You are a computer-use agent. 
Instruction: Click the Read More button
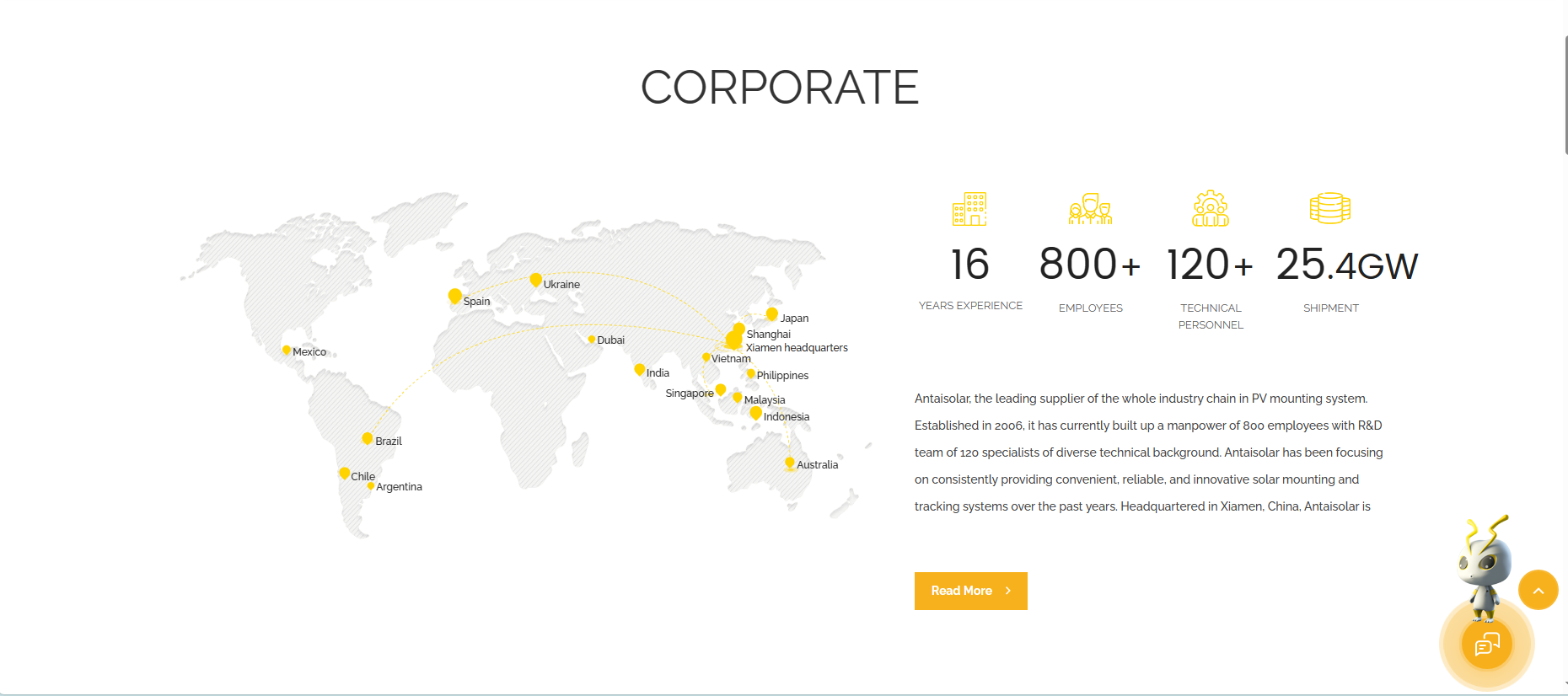coord(971,591)
